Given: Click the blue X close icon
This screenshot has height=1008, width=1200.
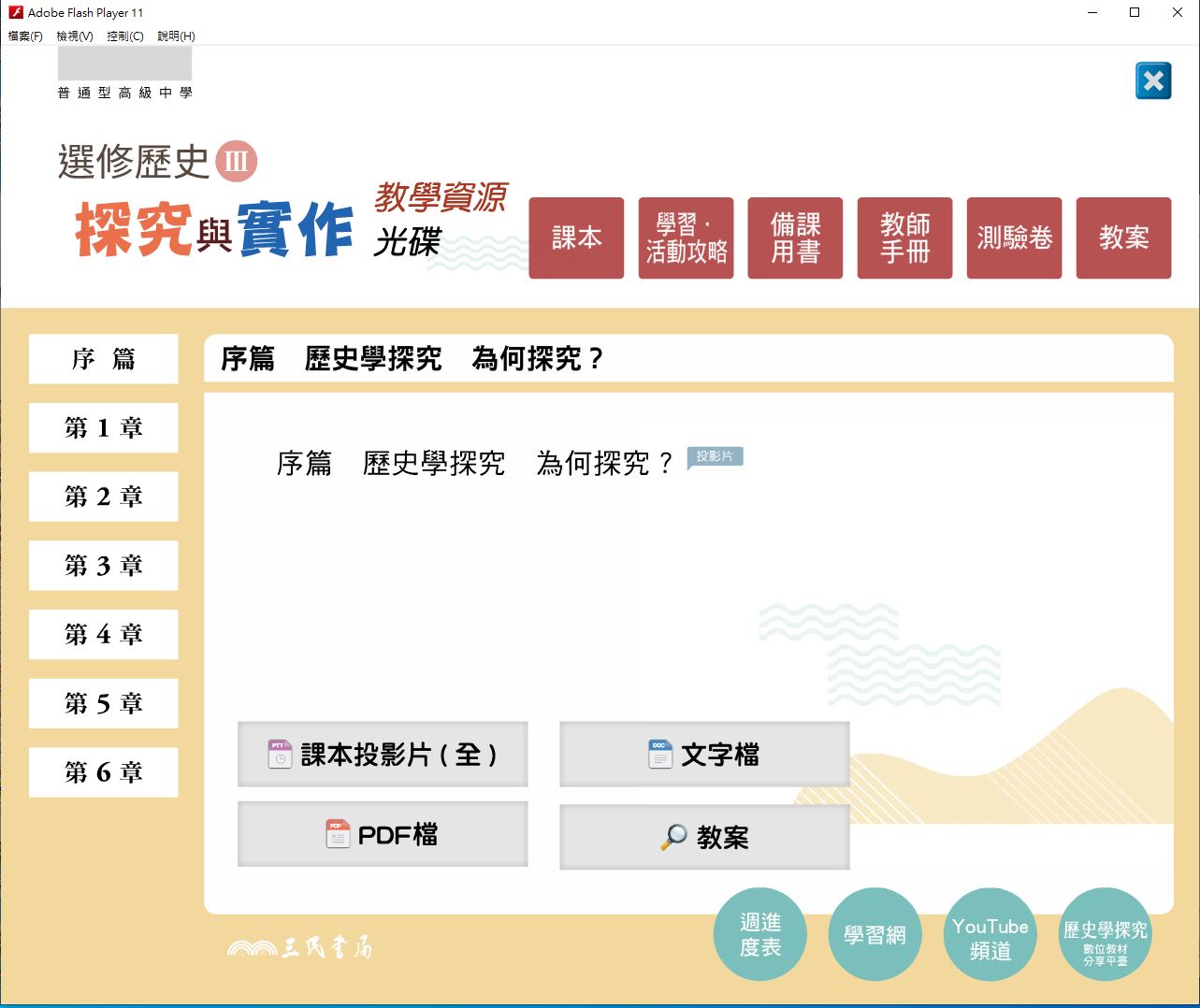Looking at the screenshot, I should tap(1152, 81).
